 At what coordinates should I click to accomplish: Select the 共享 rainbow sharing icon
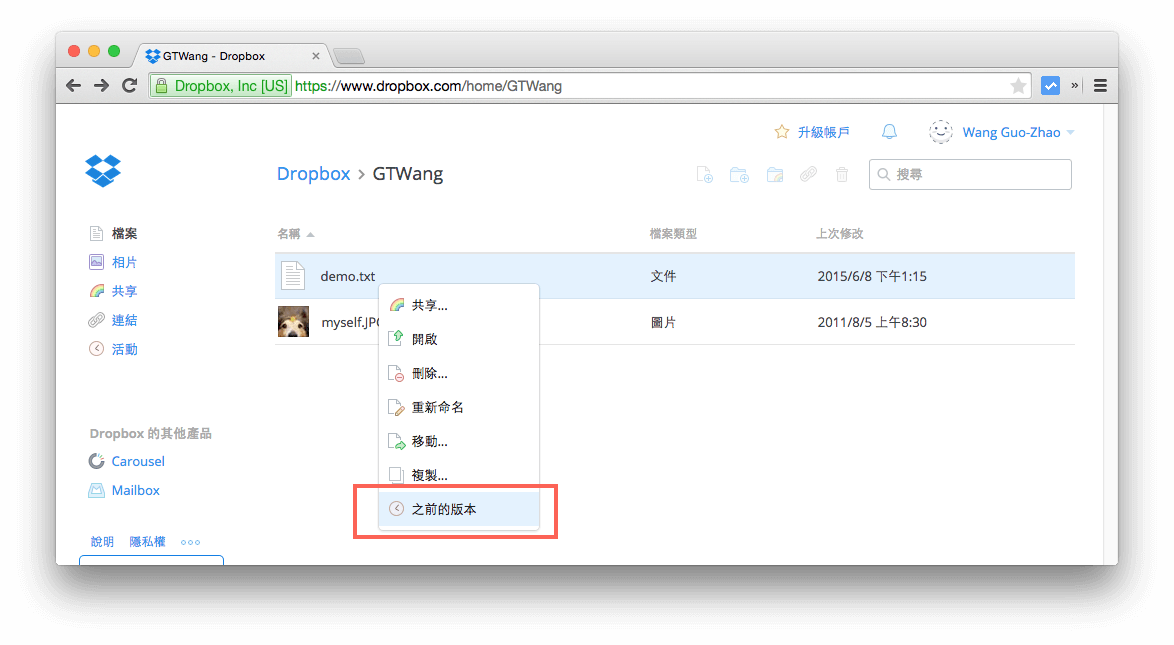(96, 290)
